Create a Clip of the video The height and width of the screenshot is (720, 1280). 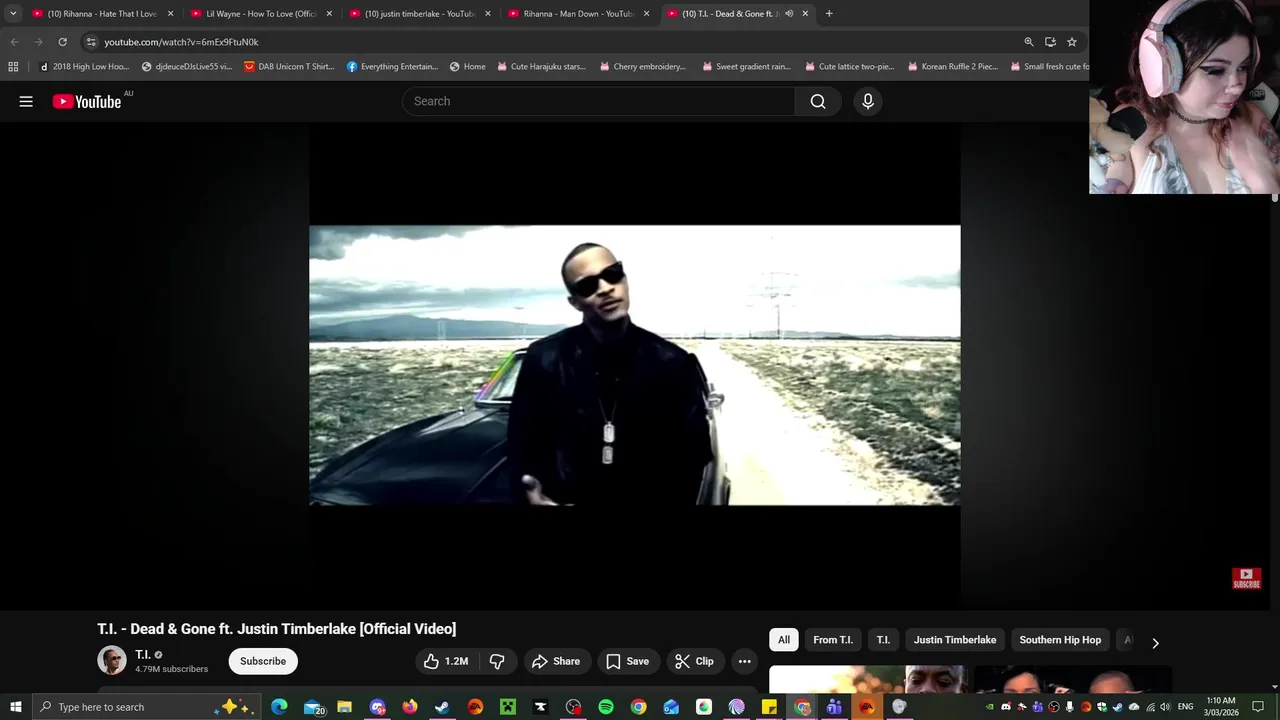coord(694,661)
